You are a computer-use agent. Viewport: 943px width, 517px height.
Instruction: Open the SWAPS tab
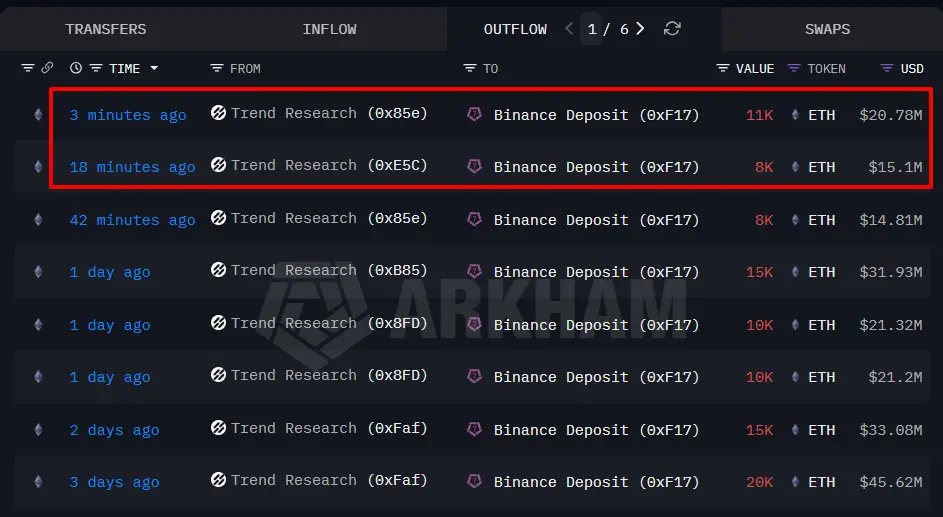coord(828,29)
